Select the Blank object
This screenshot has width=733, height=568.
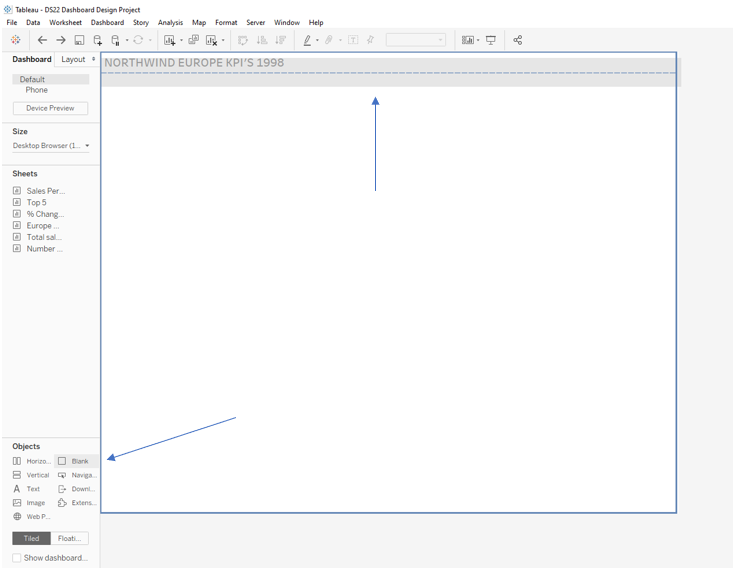(x=76, y=461)
